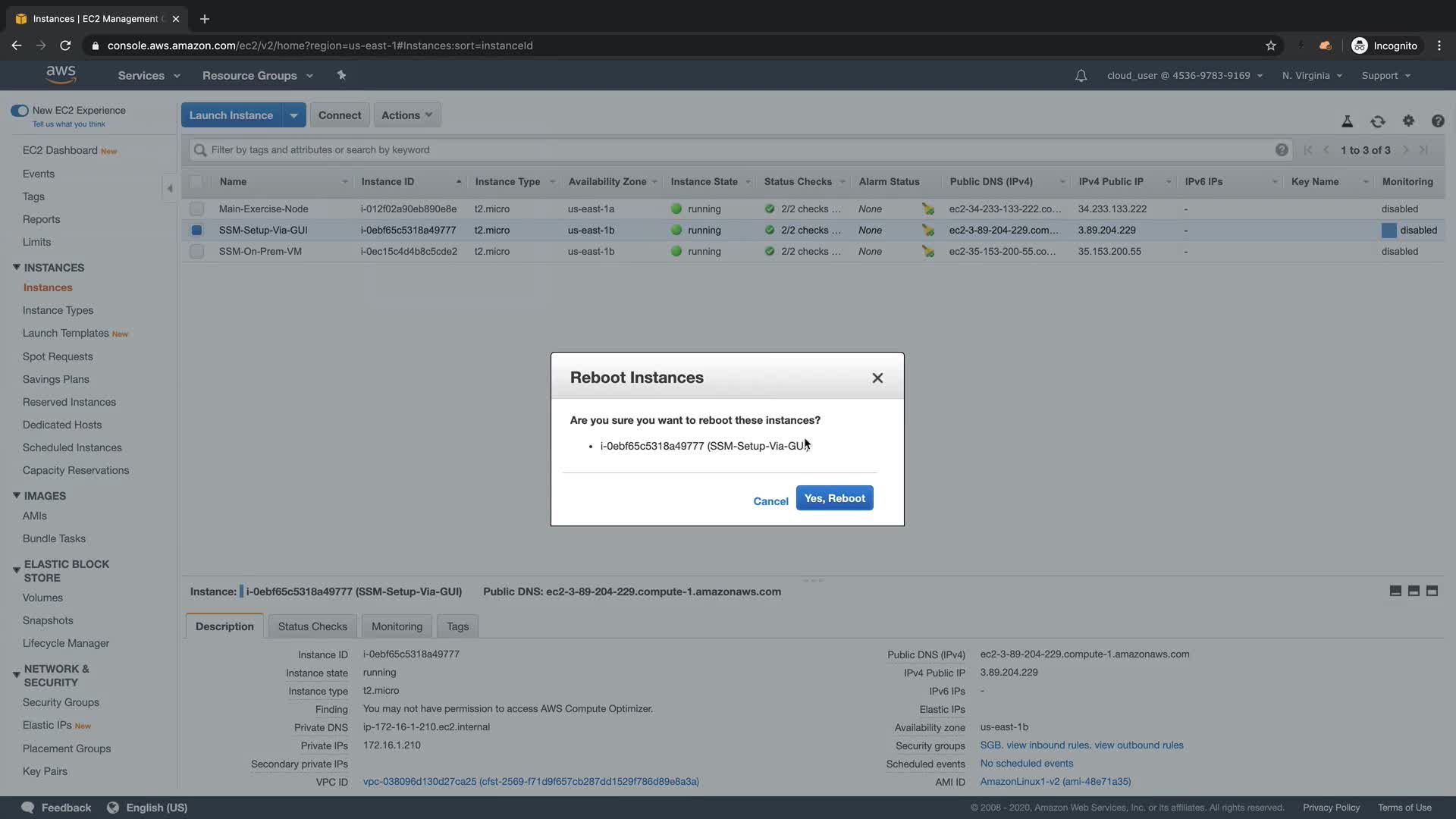Check the Main-Exercise-Node row checkbox
The image size is (1456, 819).
pos(196,209)
